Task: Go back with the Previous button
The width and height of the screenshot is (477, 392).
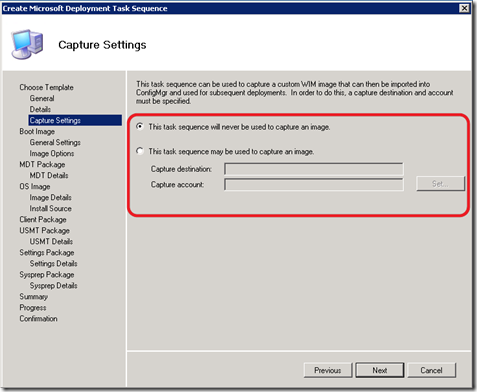Action: 328,370
